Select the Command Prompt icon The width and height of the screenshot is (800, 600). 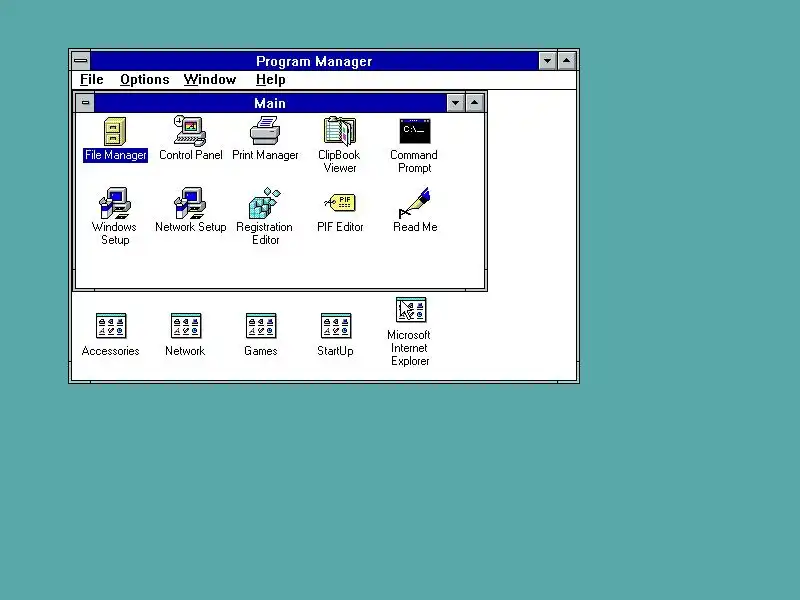pyautogui.click(x=415, y=131)
